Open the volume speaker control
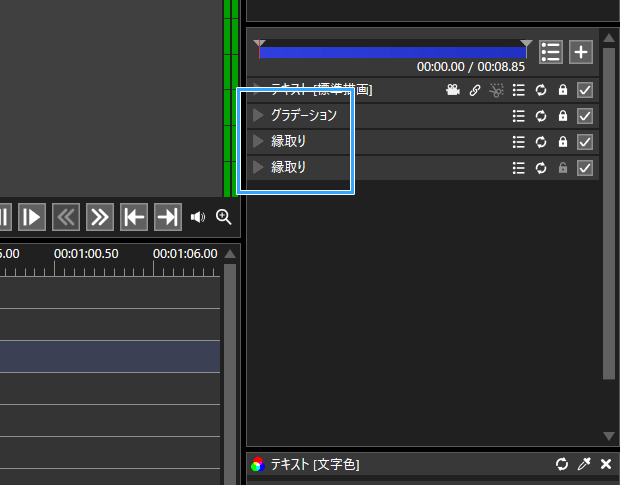 [197, 217]
